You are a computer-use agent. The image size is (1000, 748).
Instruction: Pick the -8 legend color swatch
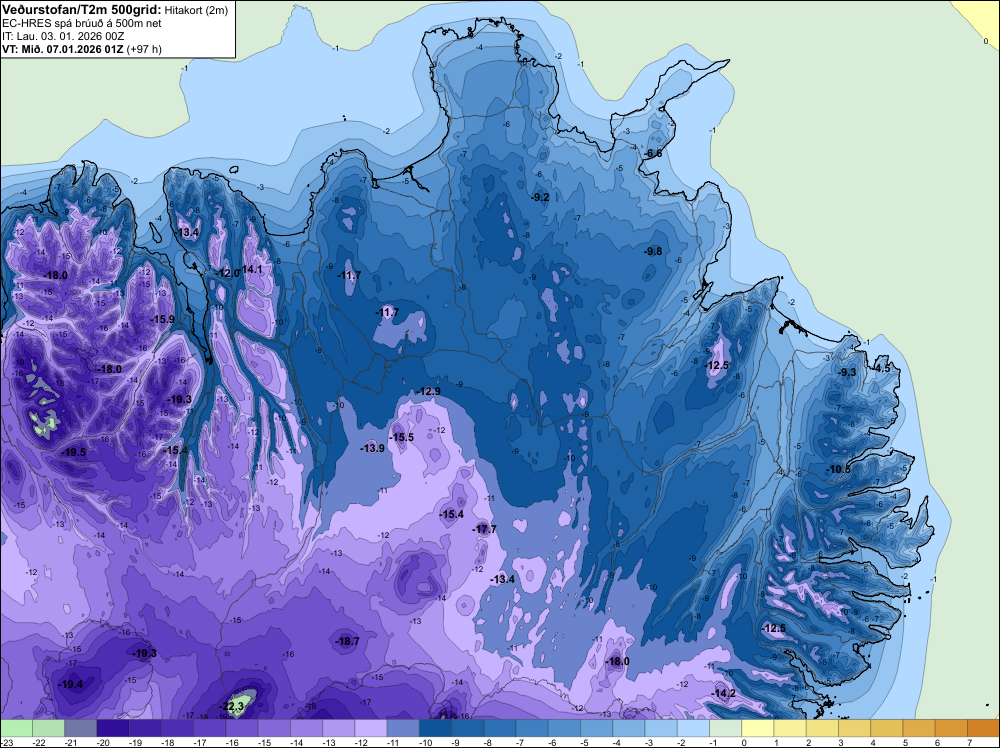[500, 728]
